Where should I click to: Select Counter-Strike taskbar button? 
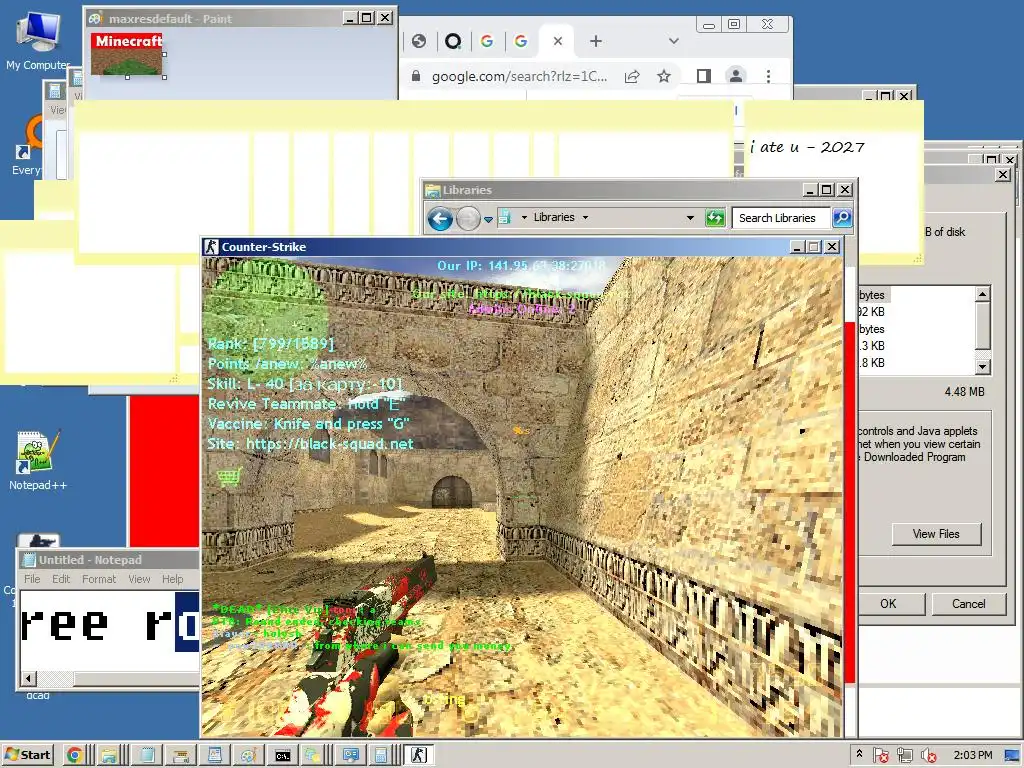(419, 755)
